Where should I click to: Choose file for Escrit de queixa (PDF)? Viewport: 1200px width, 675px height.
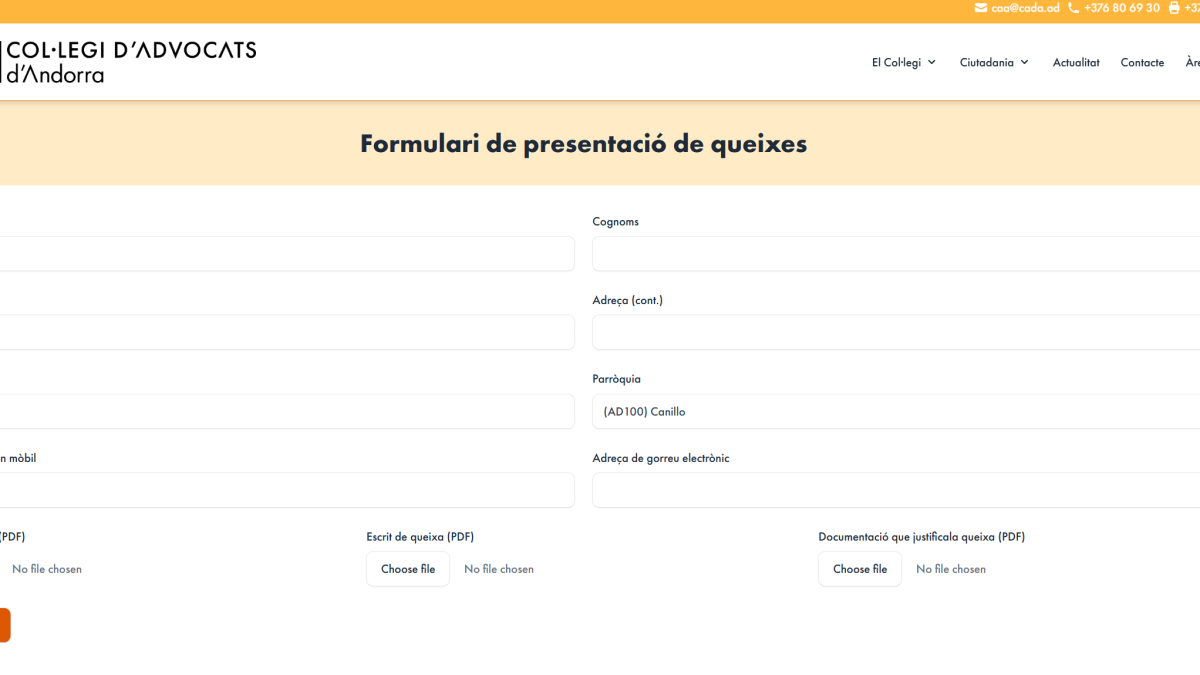click(x=408, y=569)
